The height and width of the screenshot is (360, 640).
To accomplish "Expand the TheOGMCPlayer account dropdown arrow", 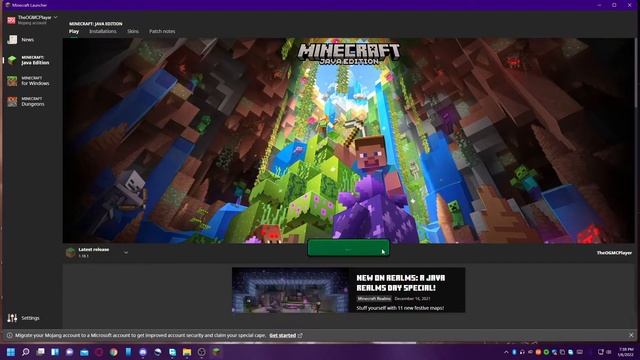I will click(56, 18).
